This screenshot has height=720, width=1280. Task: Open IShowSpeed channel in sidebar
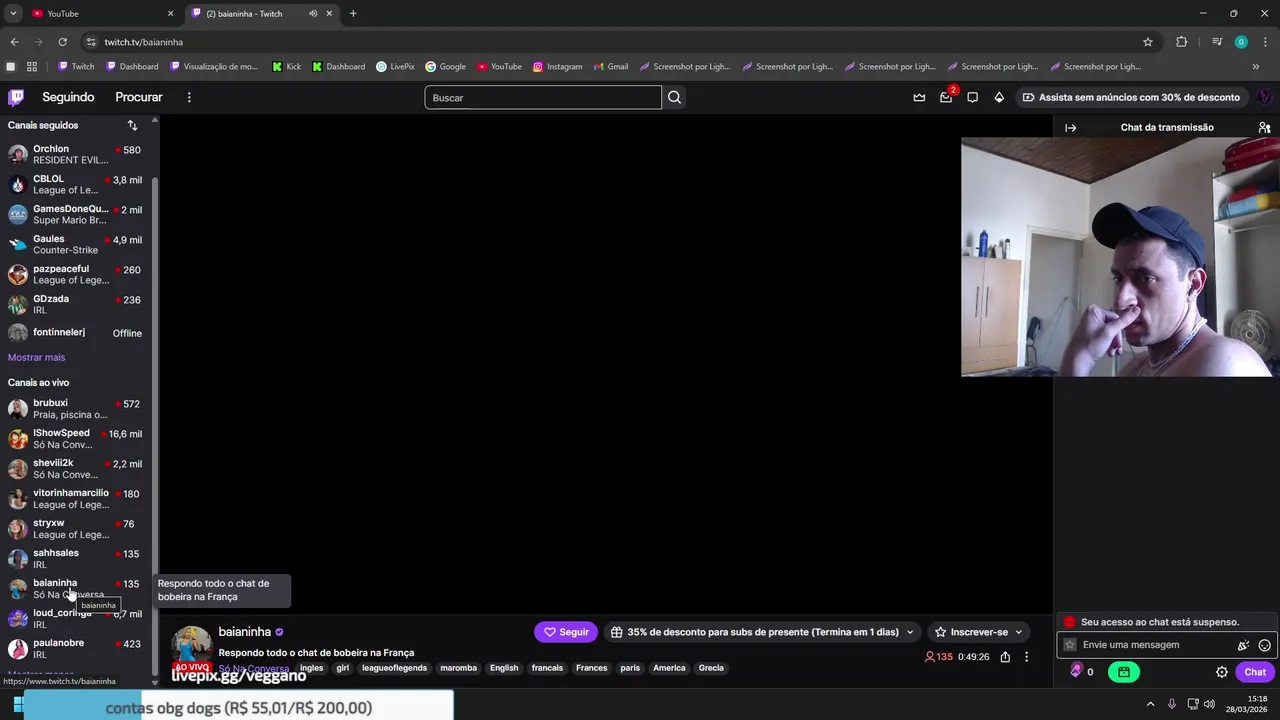click(76, 439)
